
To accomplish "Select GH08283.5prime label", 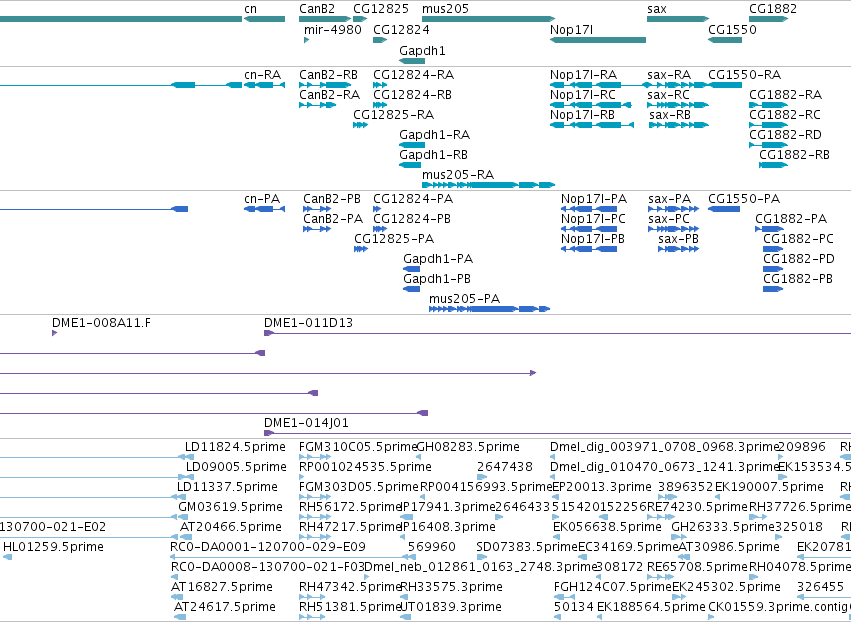I will coord(468,447).
